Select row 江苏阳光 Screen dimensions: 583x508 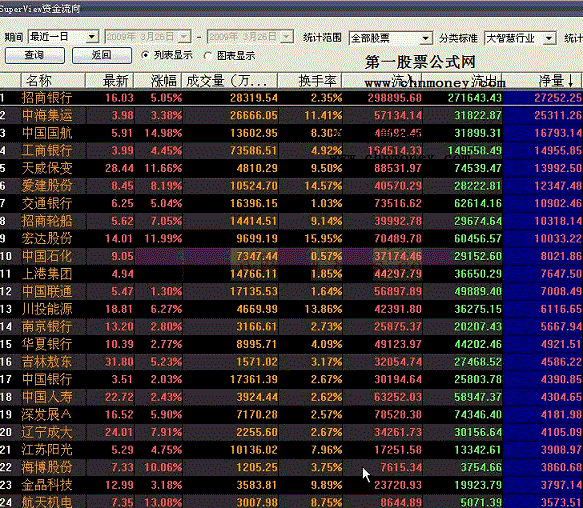coord(292,450)
